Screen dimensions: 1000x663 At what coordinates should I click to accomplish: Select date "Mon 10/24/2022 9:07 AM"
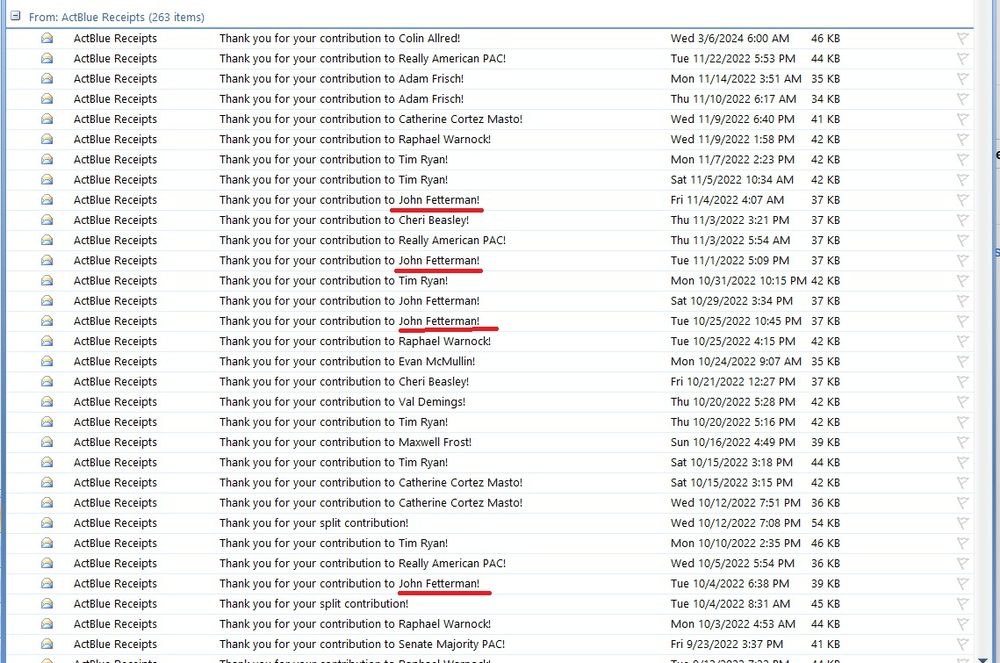736,361
